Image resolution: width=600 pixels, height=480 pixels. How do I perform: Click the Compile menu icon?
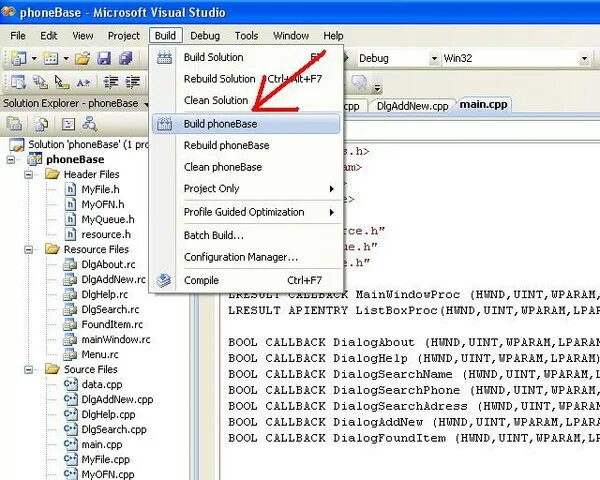click(164, 280)
